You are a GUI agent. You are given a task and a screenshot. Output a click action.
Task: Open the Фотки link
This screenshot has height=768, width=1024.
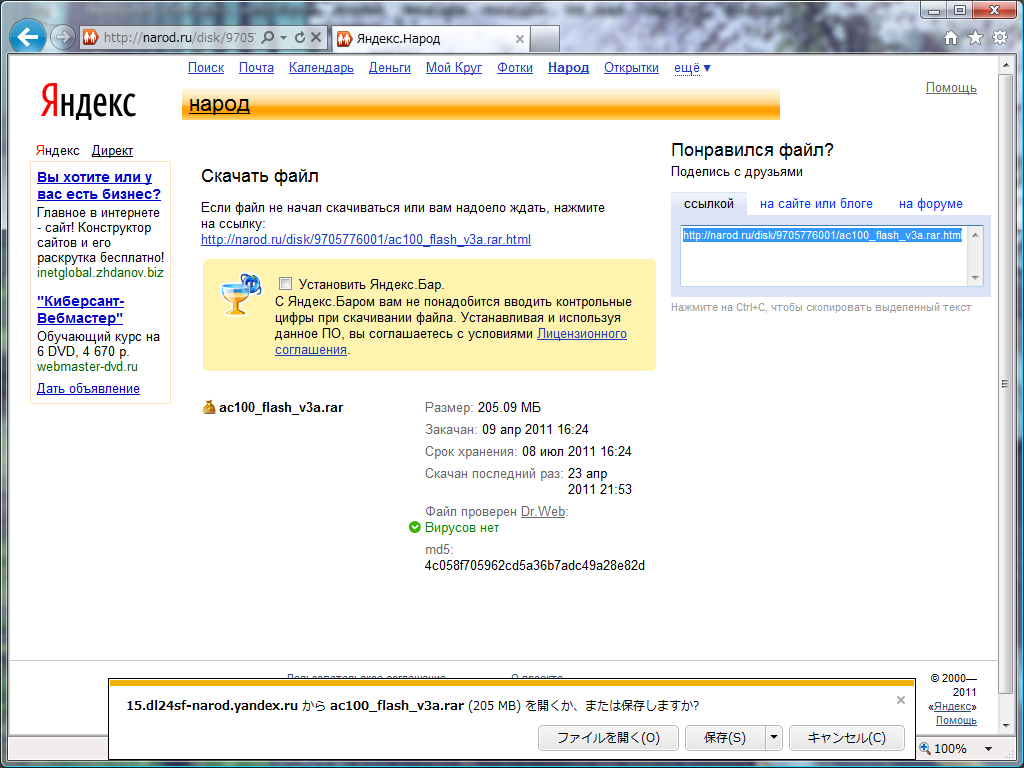515,68
